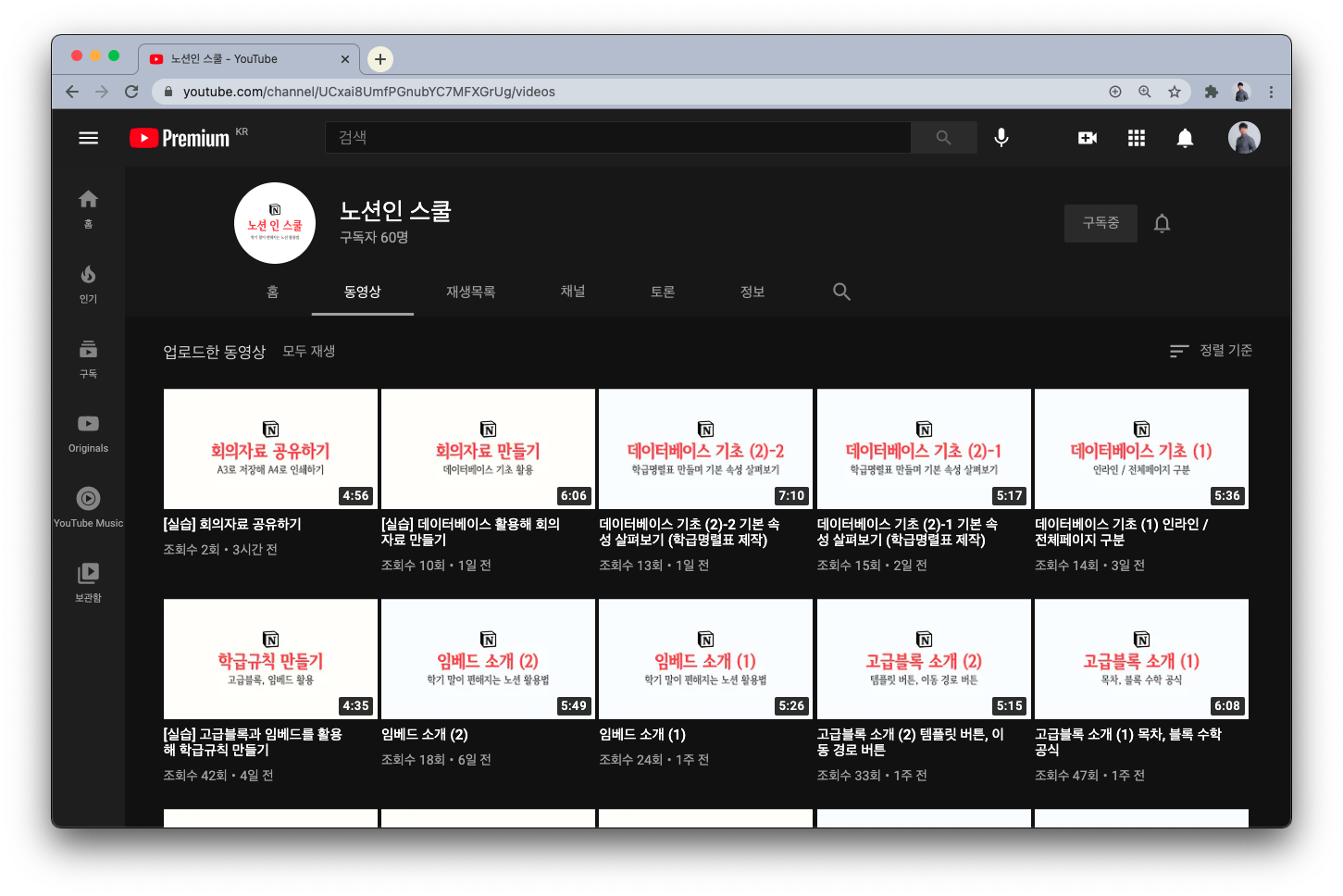
Task: Click the 조회수 2회 • 3시간 전 text
Action: click(x=220, y=550)
